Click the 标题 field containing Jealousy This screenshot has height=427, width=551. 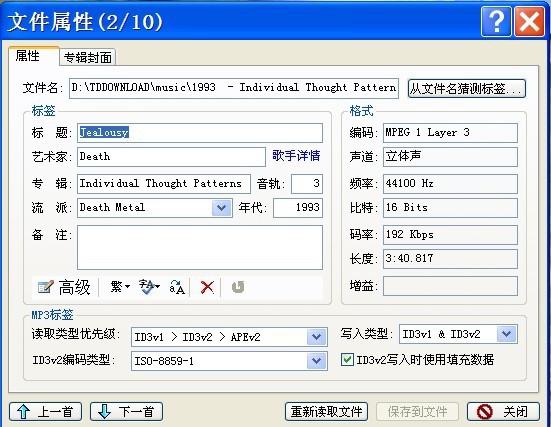(200, 133)
